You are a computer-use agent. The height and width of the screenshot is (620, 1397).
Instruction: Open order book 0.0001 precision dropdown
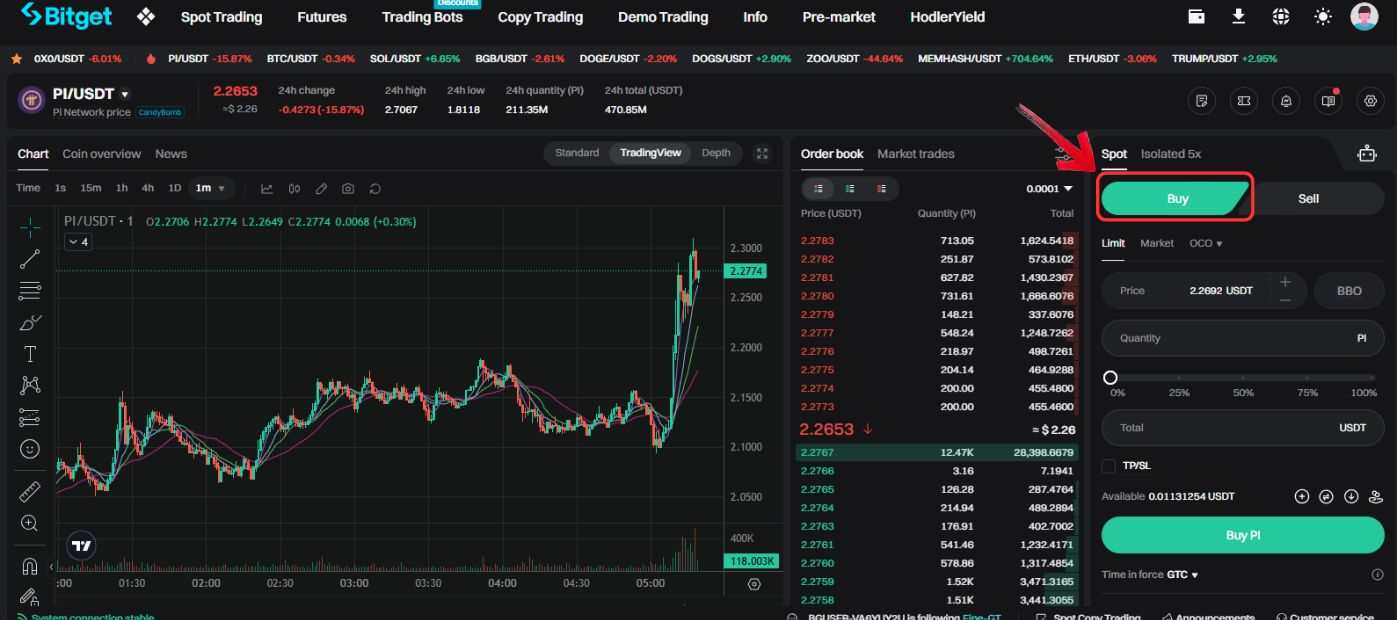(x=1049, y=188)
